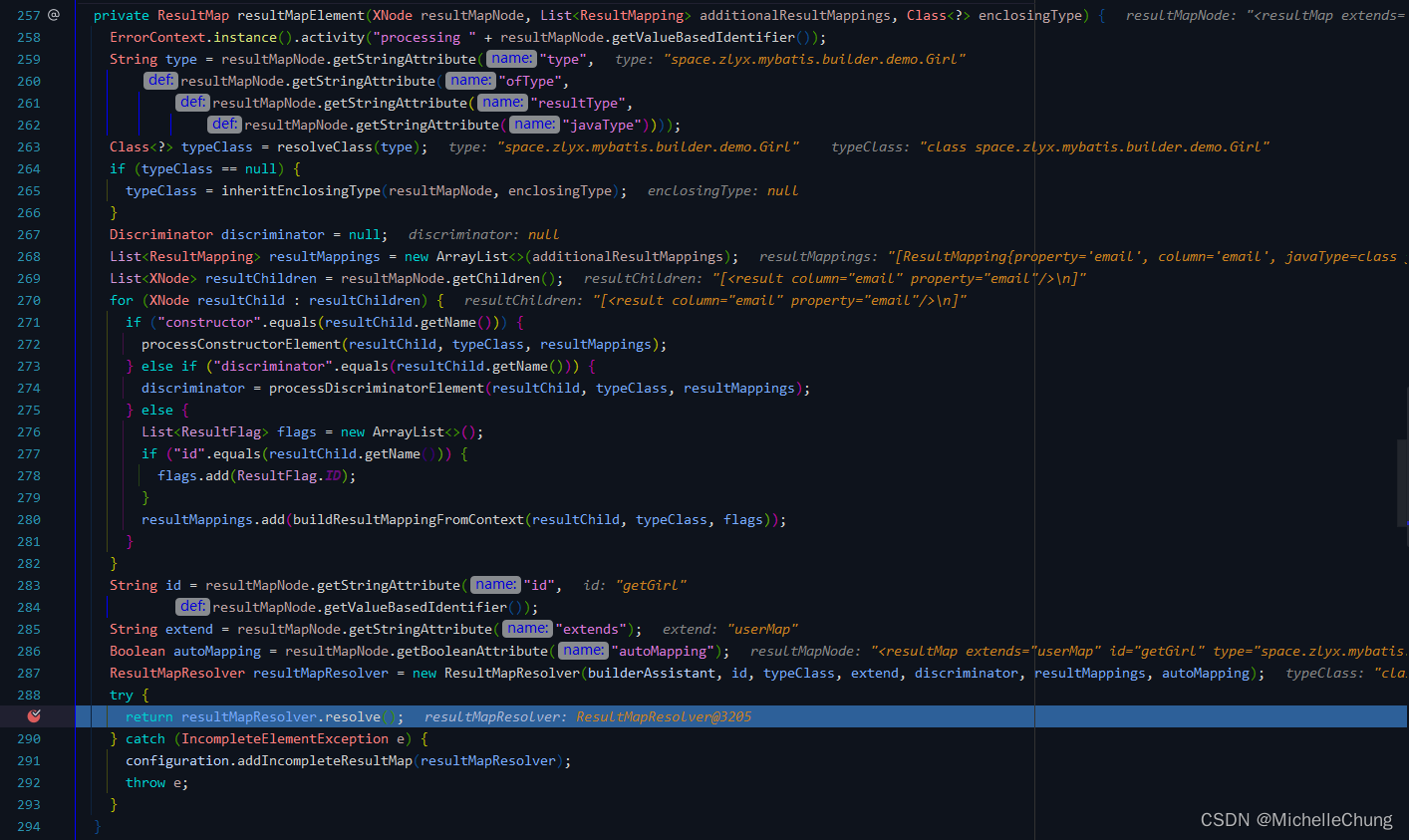Click the name: hint before "javaType"

(534, 125)
